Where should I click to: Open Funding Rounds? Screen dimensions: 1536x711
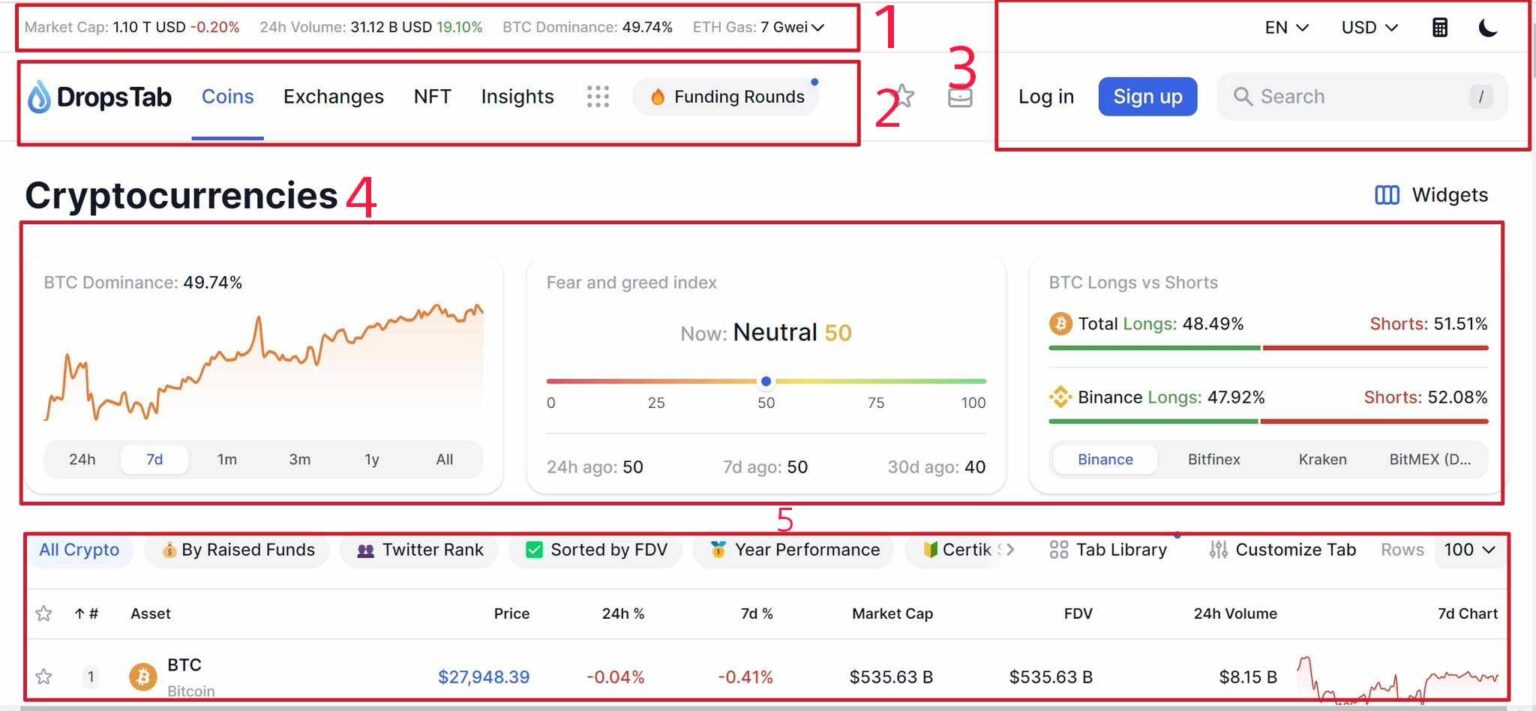tap(726, 97)
